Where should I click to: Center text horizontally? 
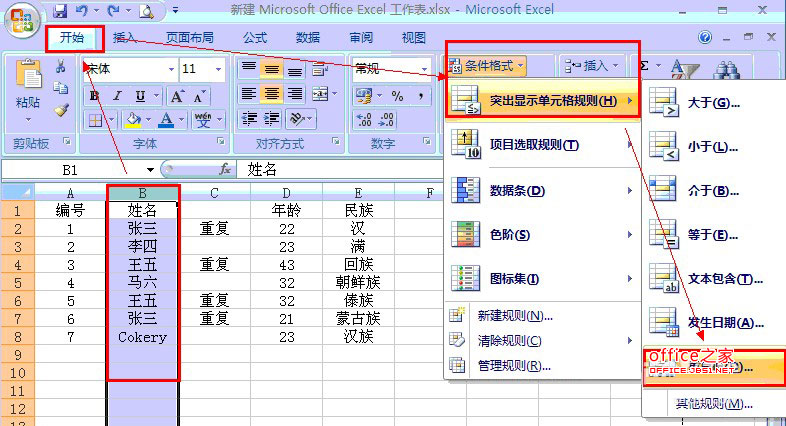[x=271, y=94]
